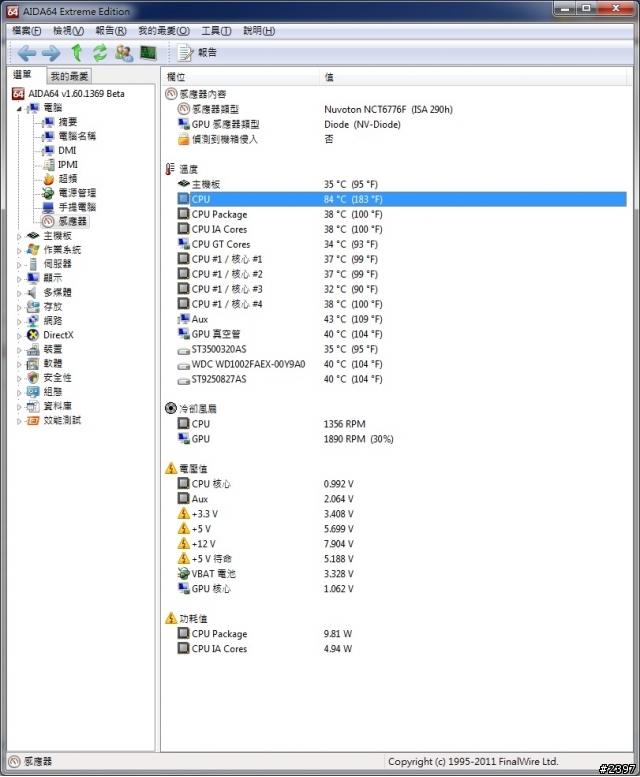
Task: Go forward with the blue right arrow
Action: coord(51,53)
